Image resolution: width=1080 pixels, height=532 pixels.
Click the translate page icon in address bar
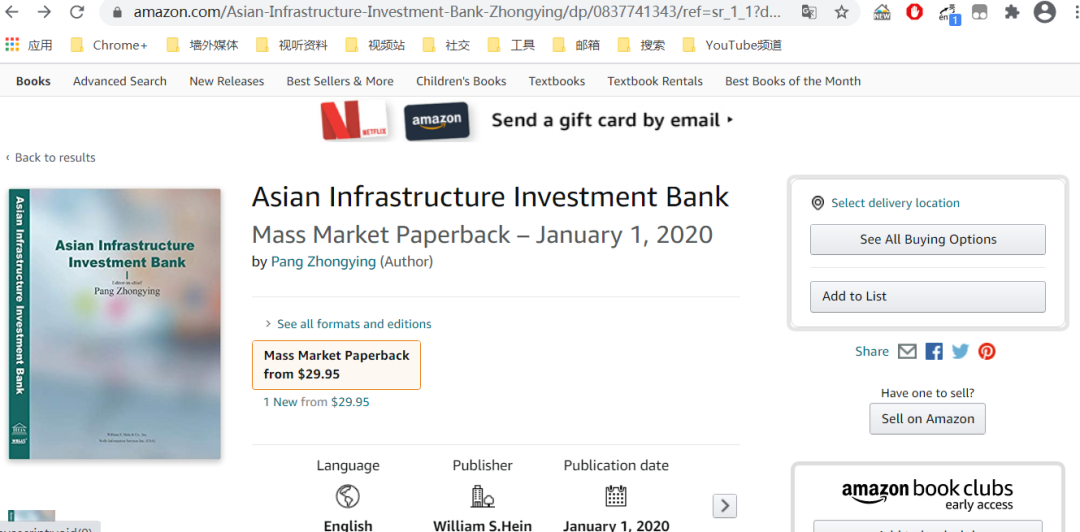coord(809,12)
